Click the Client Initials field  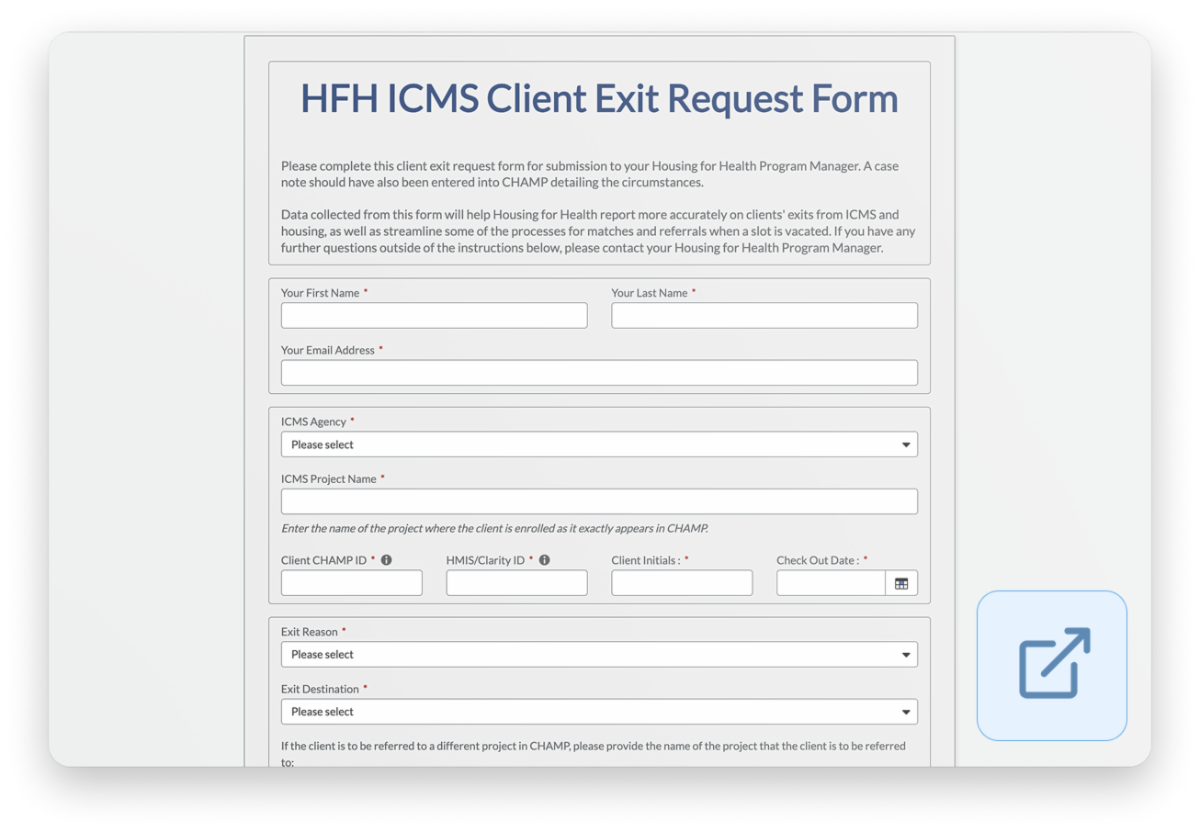click(x=681, y=582)
